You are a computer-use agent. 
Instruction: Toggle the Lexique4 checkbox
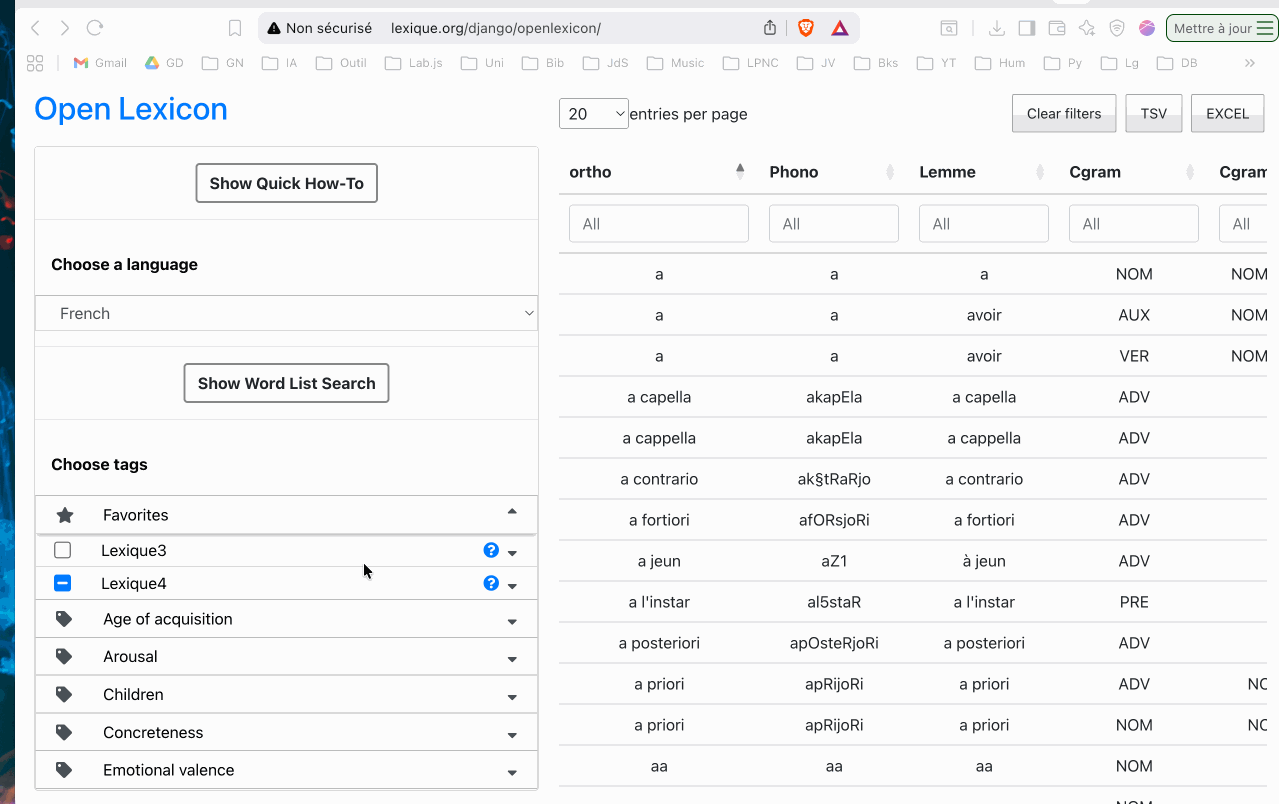point(63,583)
